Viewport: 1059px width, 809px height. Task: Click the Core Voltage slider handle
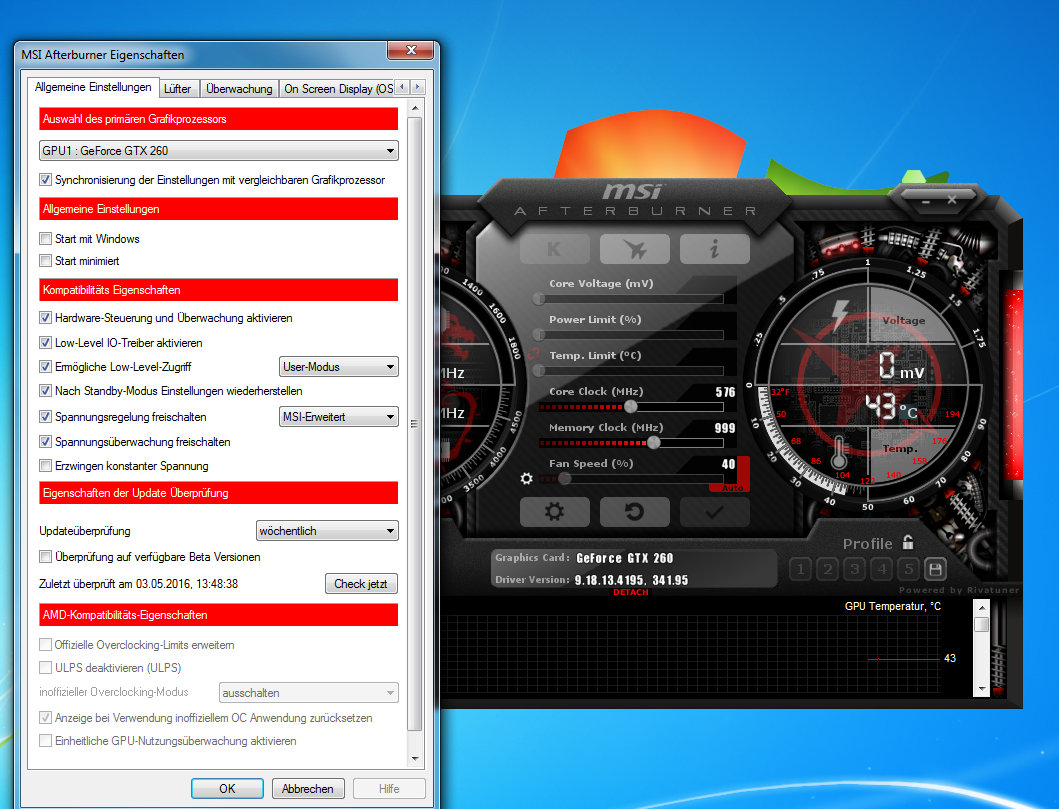click(x=539, y=298)
